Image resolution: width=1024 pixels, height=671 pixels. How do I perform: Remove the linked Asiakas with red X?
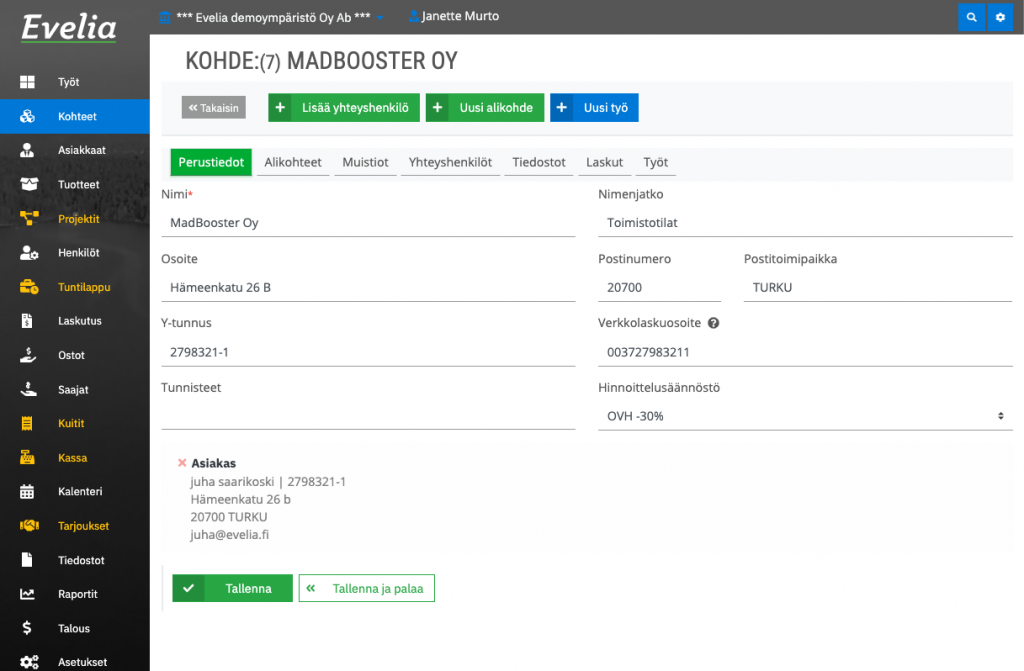tap(182, 463)
